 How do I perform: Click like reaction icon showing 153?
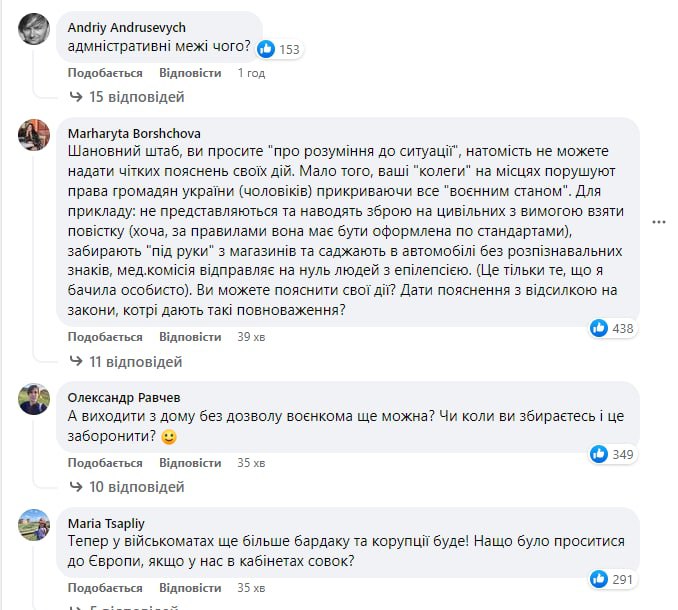(267, 48)
